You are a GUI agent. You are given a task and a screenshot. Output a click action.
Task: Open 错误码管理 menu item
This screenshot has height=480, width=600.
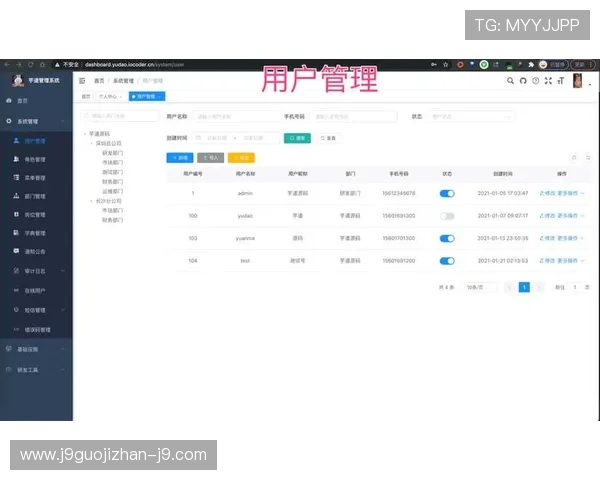tap(36, 330)
